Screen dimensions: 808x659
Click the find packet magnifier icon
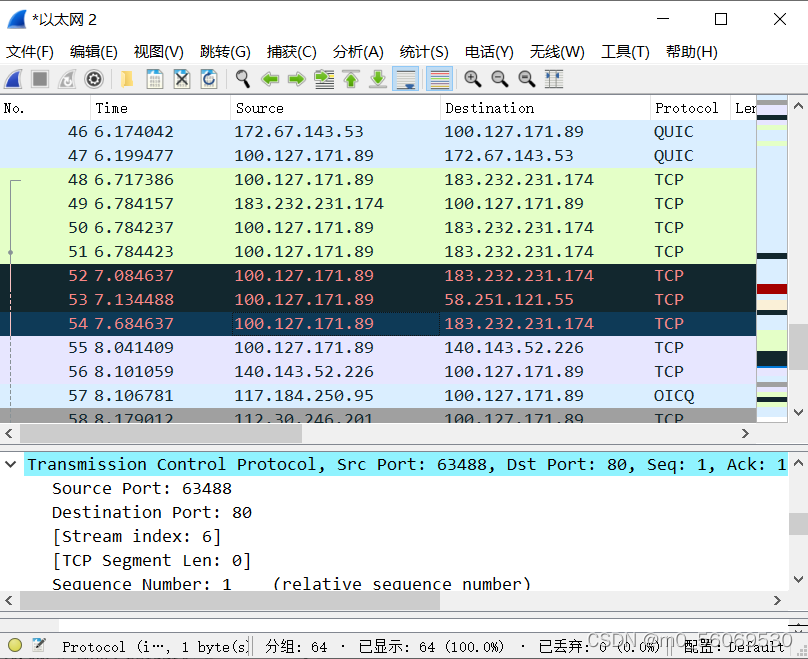point(243,79)
